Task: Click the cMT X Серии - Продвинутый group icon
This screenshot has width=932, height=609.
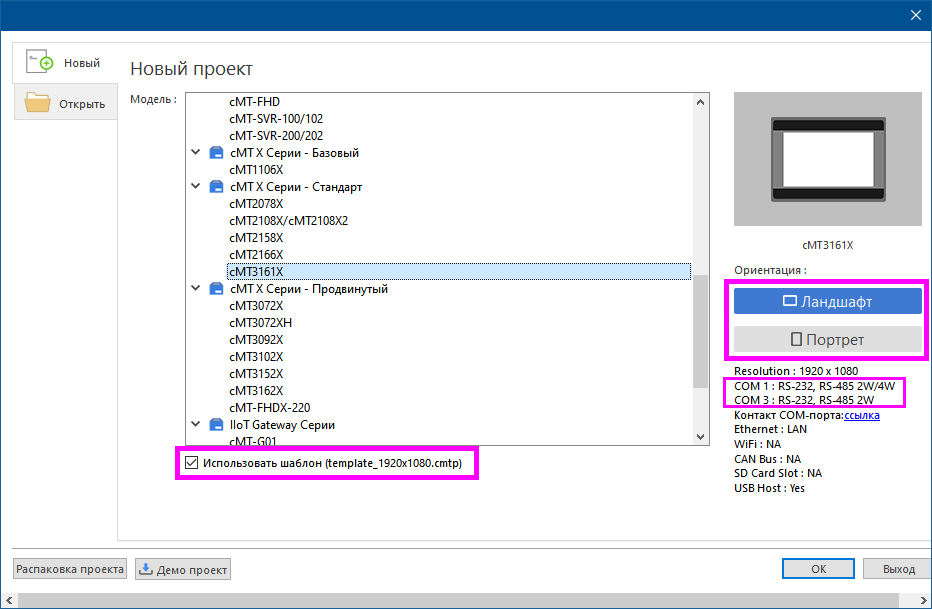Action: (216, 289)
